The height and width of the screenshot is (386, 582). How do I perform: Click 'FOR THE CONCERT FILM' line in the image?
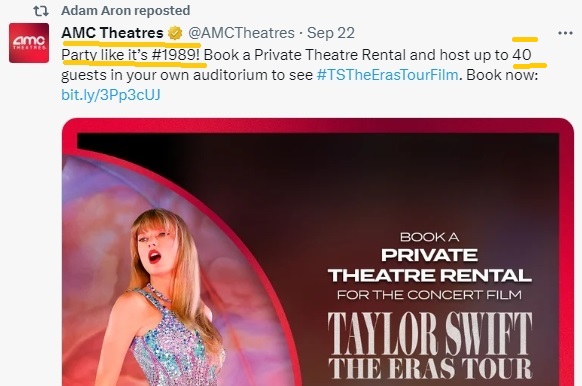[x=429, y=295]
